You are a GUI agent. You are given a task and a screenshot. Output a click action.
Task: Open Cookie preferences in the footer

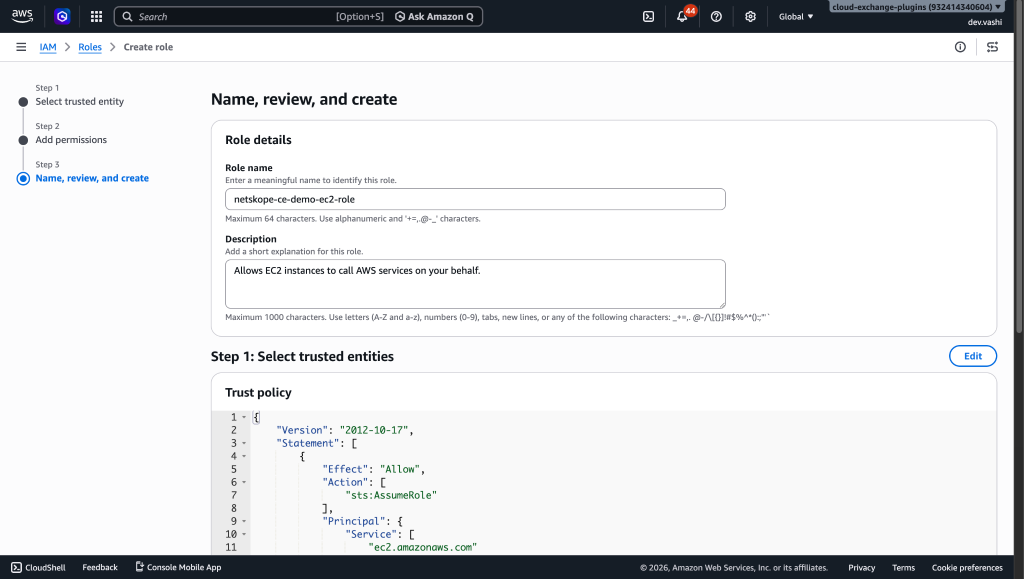[x=967, y=567]
